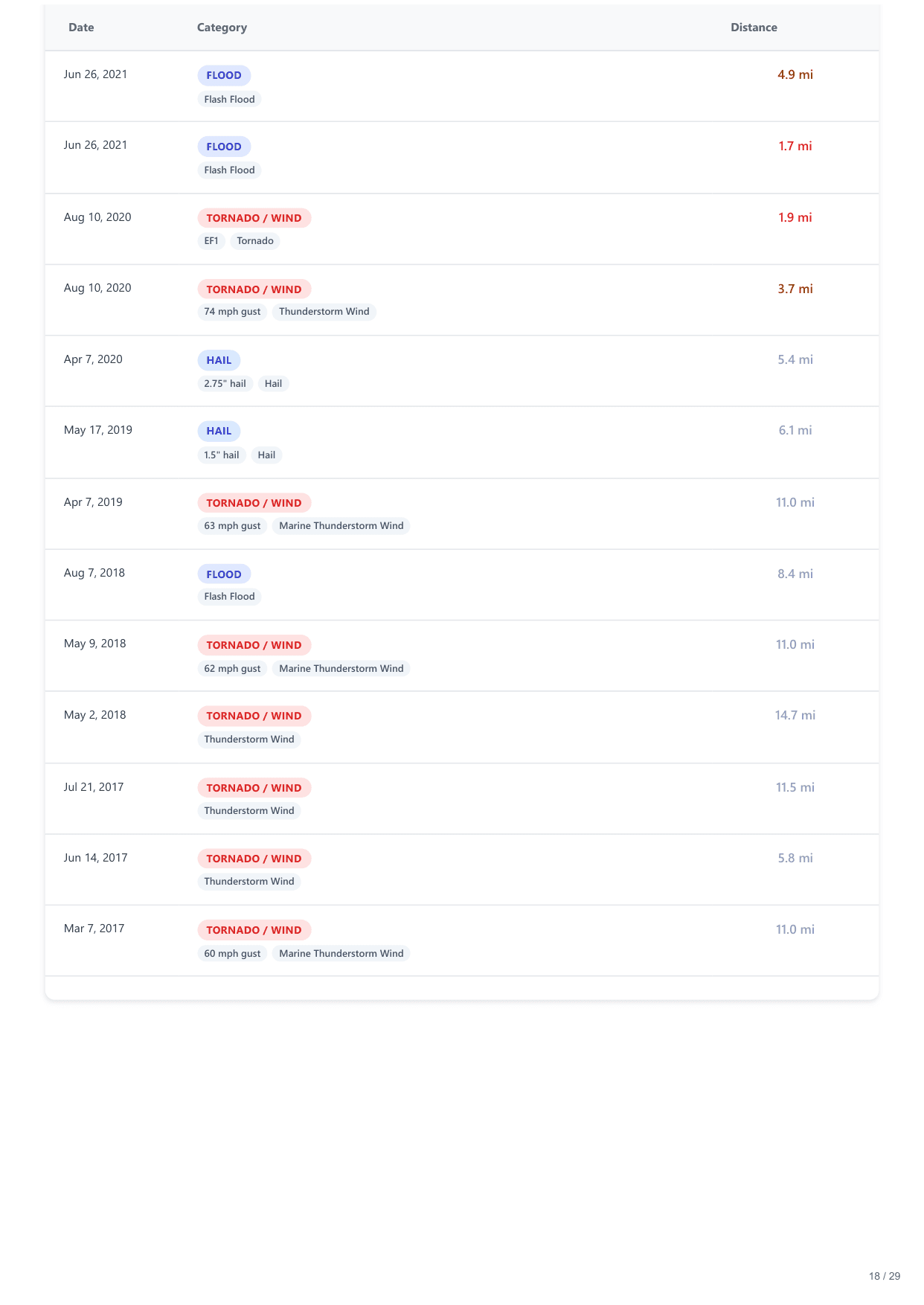Screen dimensions: 924x1305
Task: Click the Tornado tag next to EF1
Action: coord(255,241)
